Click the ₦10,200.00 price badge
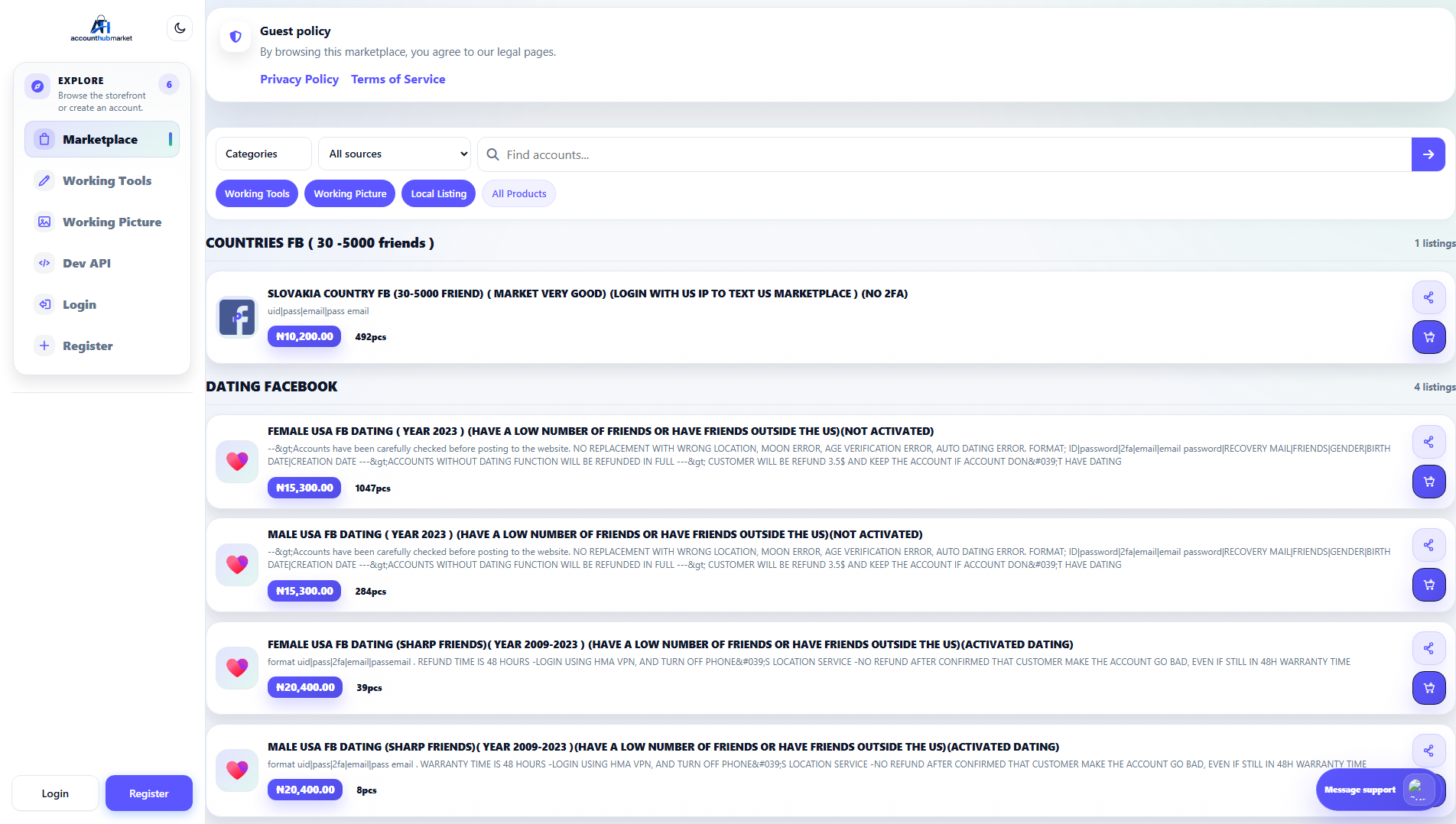Viewport: 1456px width, 824px height. click(304, 336)
